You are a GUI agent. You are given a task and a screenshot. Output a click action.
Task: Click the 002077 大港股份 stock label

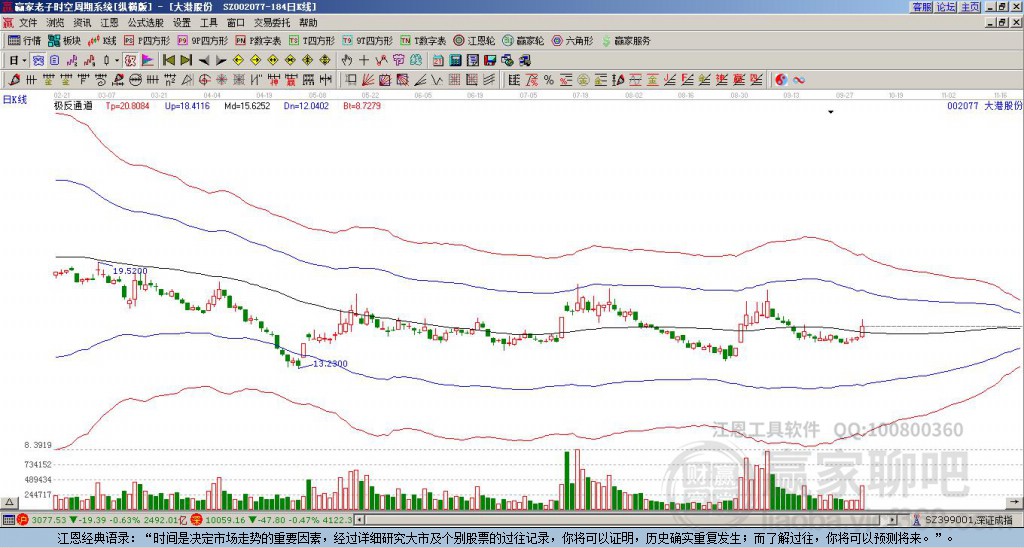pos(985,106)
